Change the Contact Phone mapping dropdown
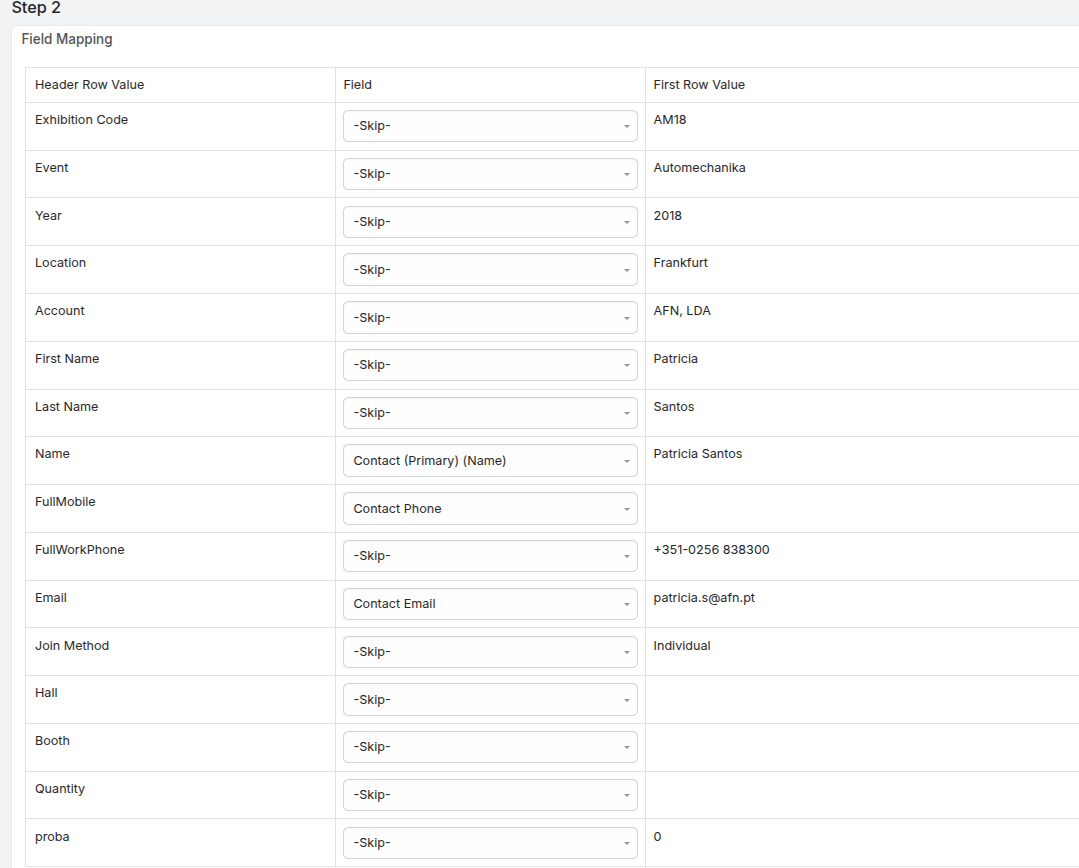The image size is (1079, 868). click(x=490, y=509)
